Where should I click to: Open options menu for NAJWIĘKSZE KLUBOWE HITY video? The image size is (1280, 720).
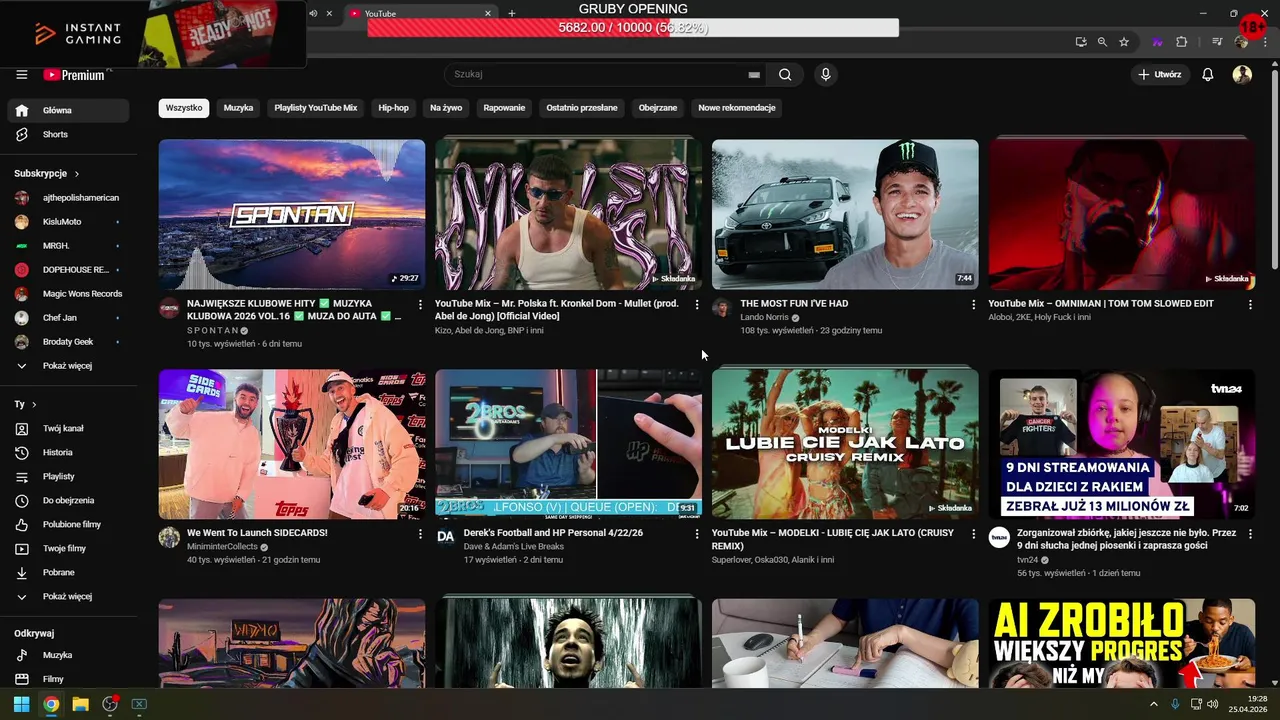(420, 304)
